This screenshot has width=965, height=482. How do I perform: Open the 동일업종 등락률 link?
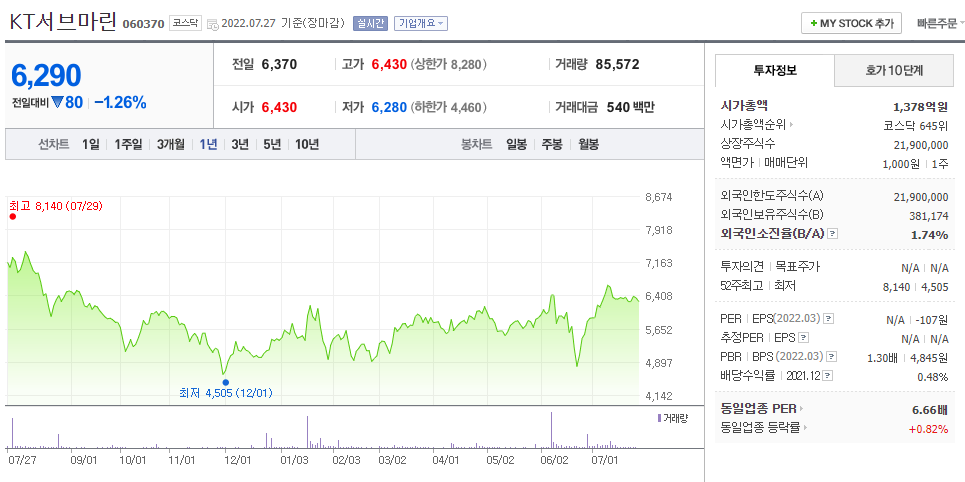tap(760, 427)
